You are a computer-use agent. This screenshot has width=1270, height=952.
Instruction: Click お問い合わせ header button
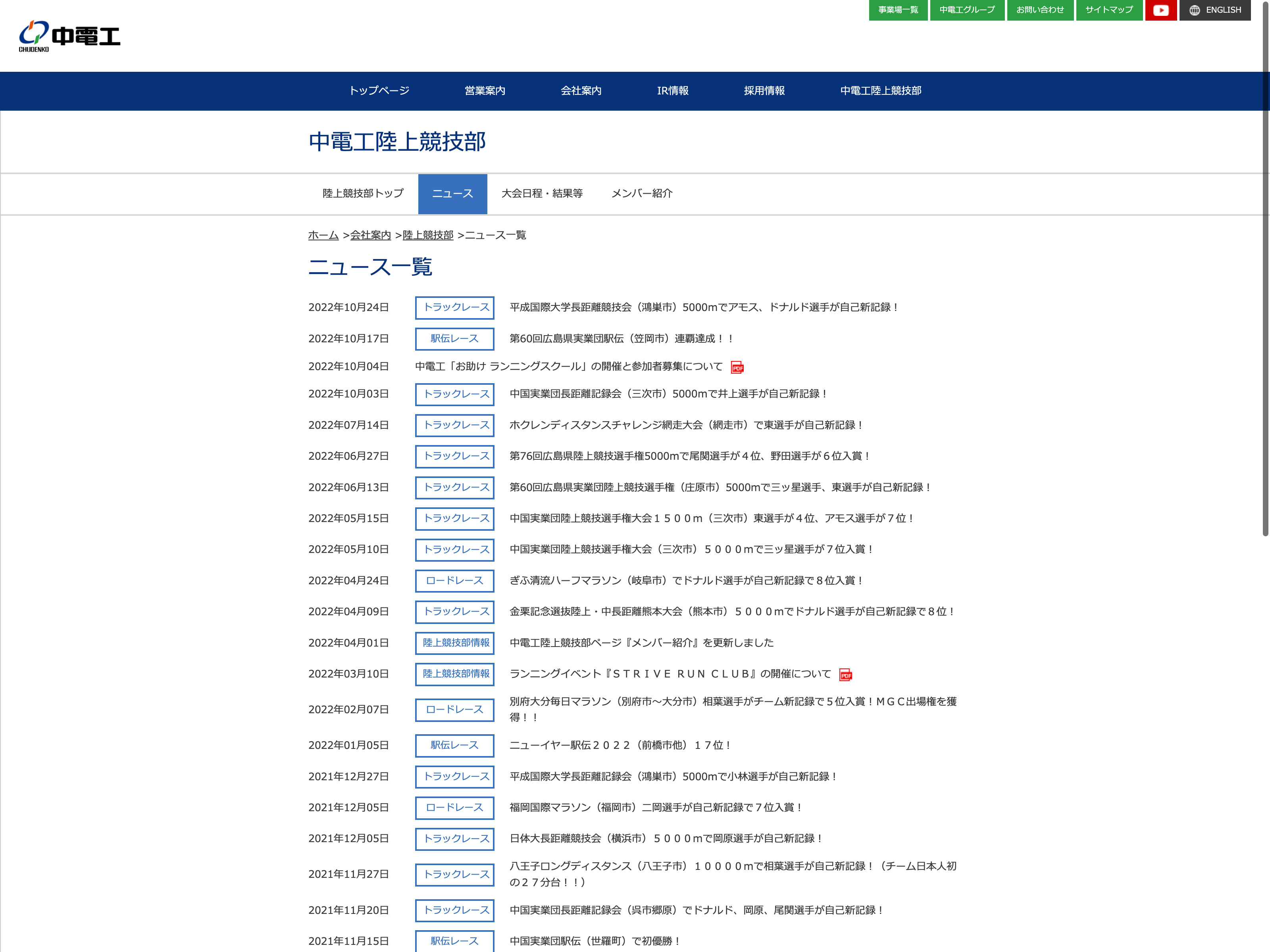pos(1040,10)
